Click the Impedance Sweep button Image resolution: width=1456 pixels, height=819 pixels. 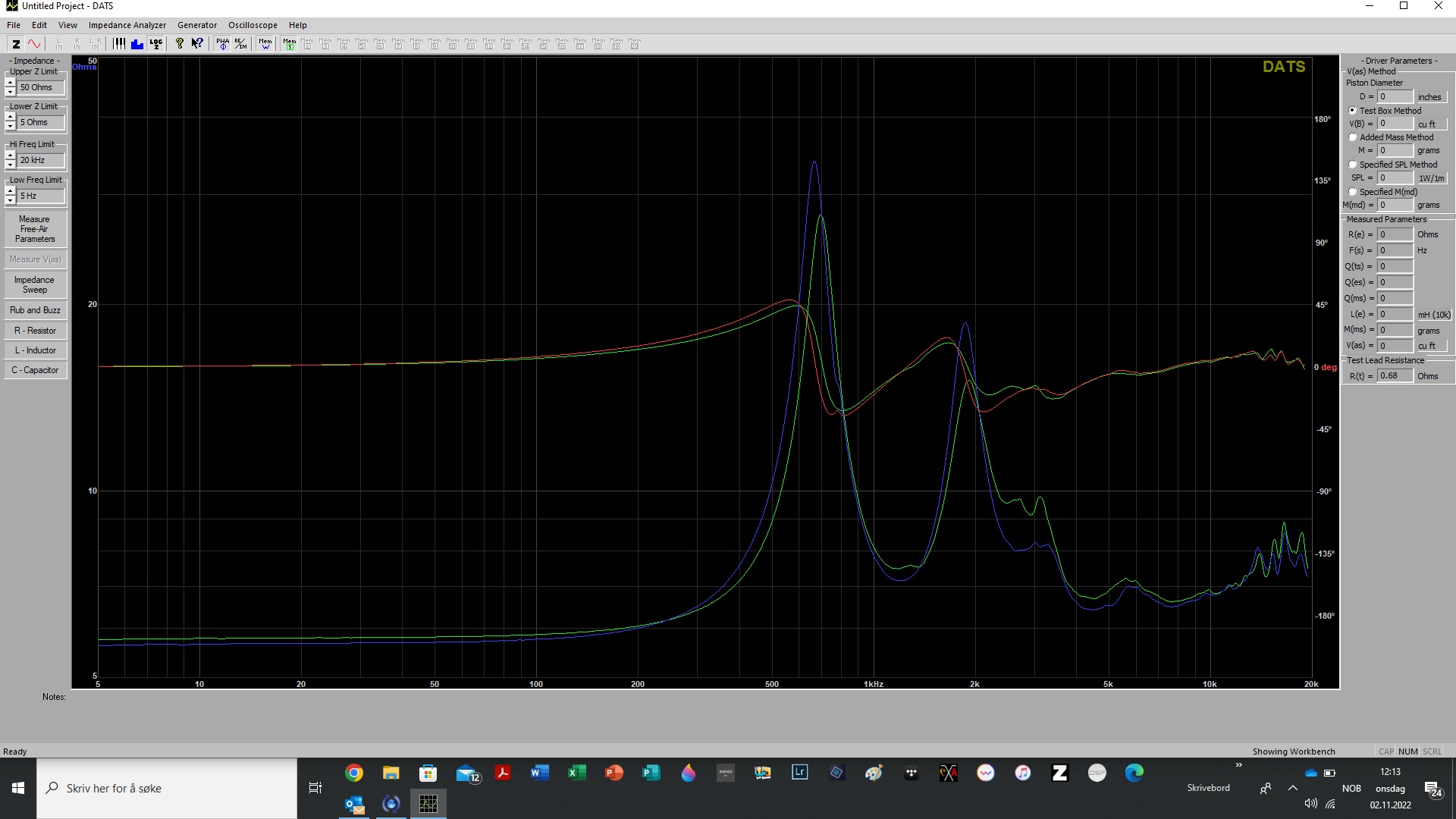pos(35,285)
